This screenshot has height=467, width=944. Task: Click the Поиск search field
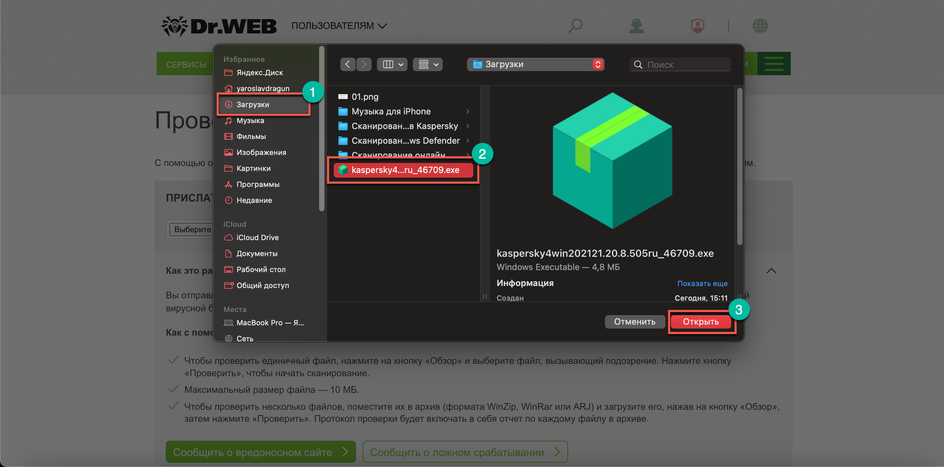[x=680, y=64]
